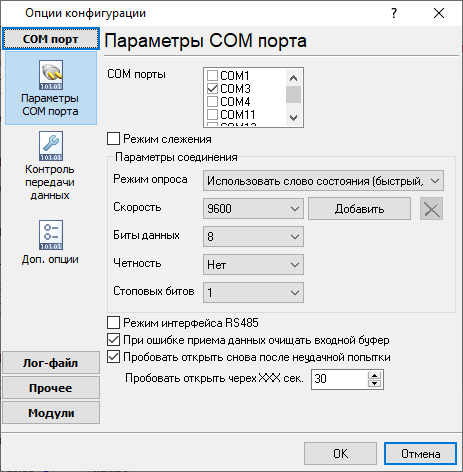Click the retry seconds field showing 30
The height and width of the screenshot is (472, 463).
pyautogui.click(x=339, y=379)
